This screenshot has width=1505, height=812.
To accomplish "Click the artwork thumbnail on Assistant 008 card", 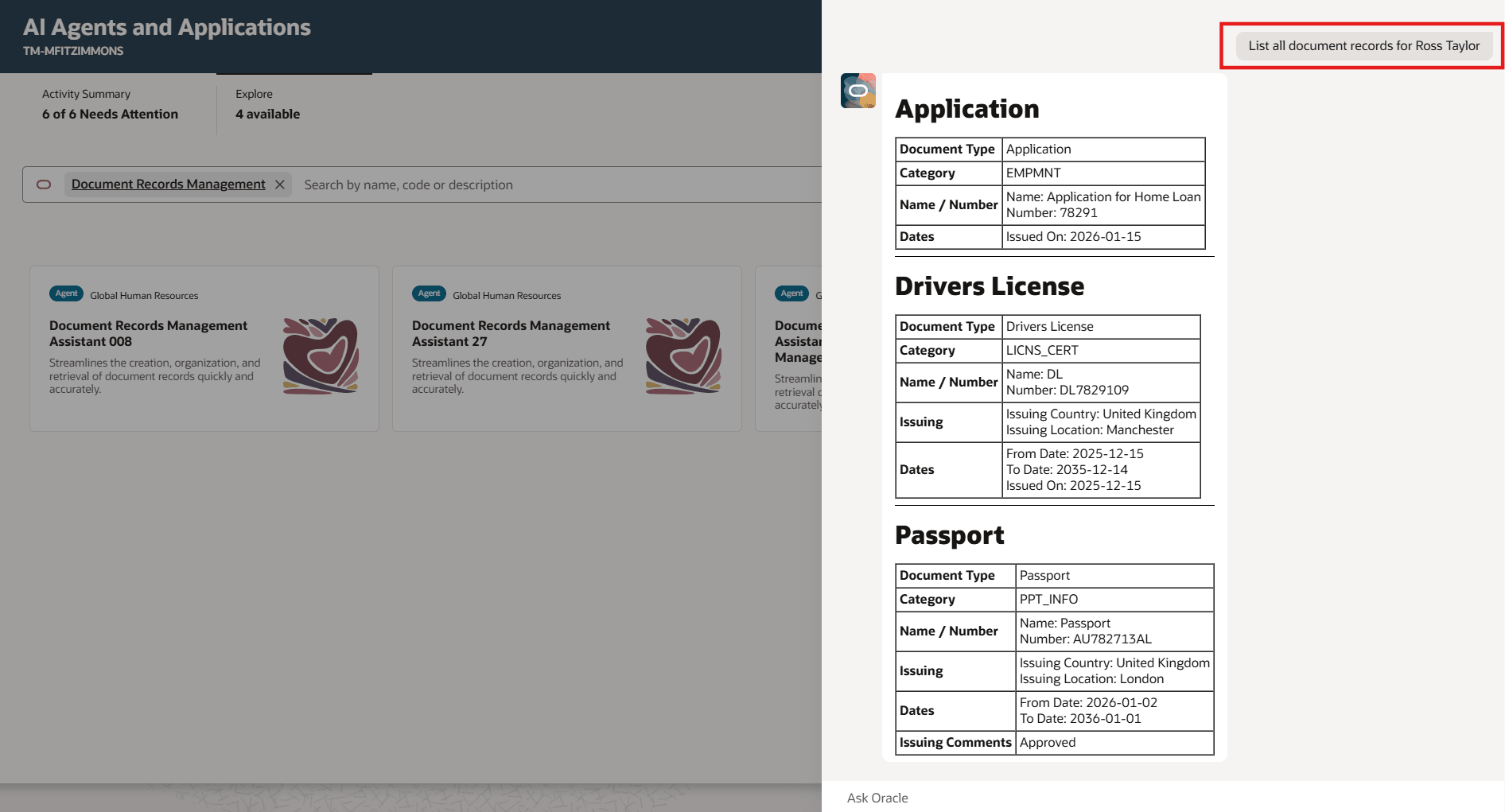I will (x=319, y=355).
